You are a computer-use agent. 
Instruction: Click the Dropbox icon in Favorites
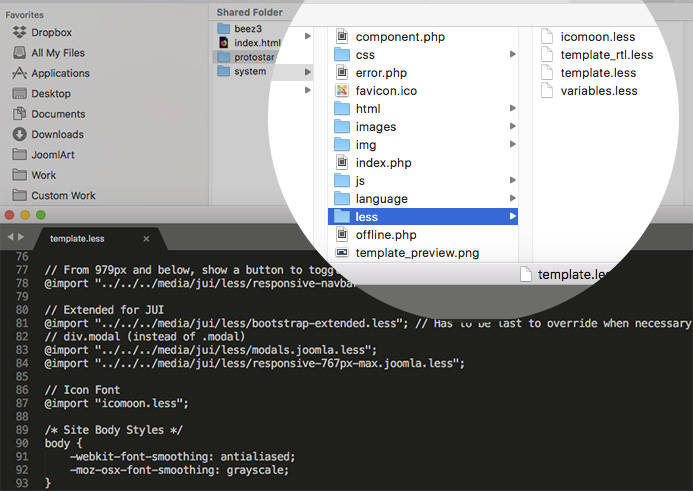coord(20,32)
